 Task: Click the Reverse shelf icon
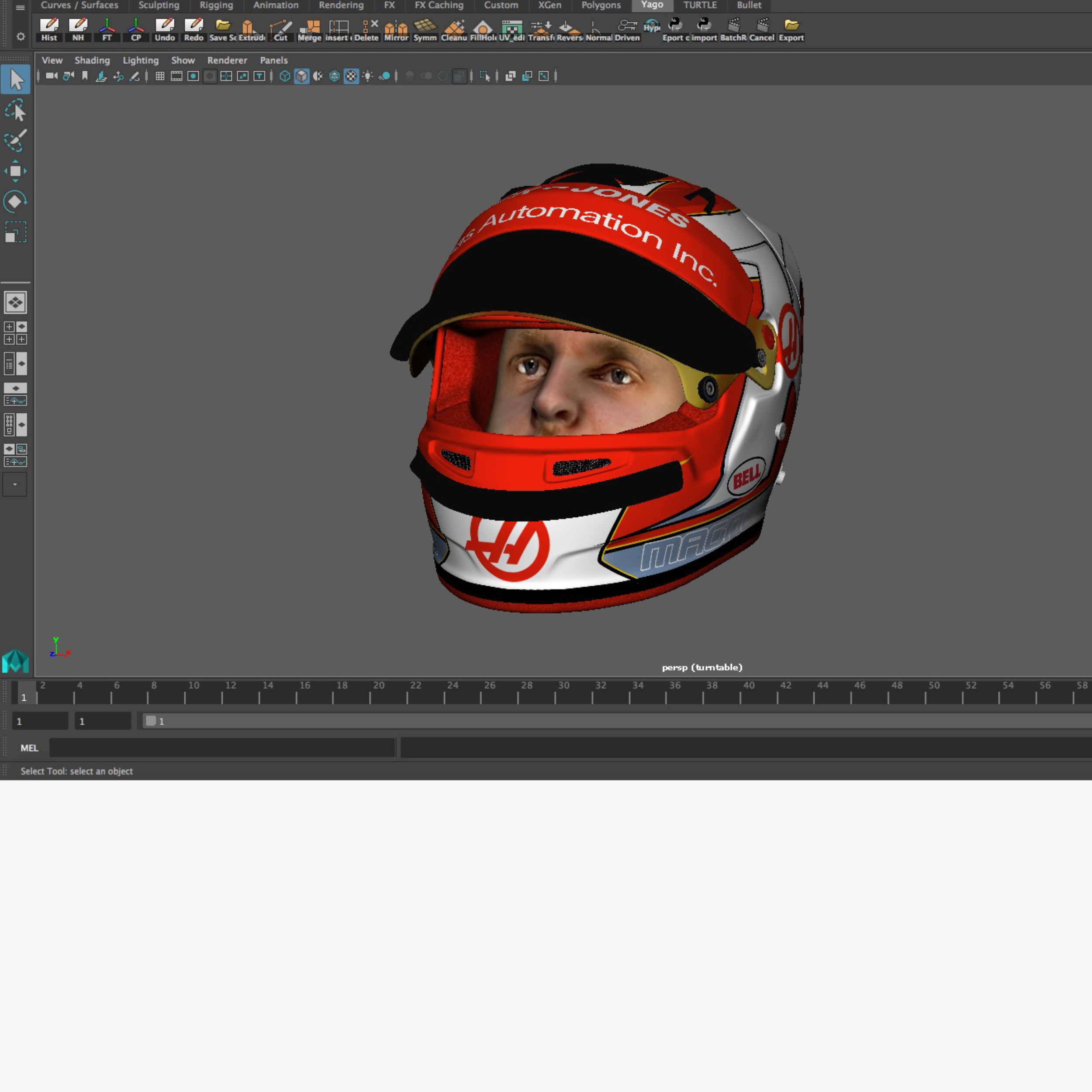click(569, 30)
